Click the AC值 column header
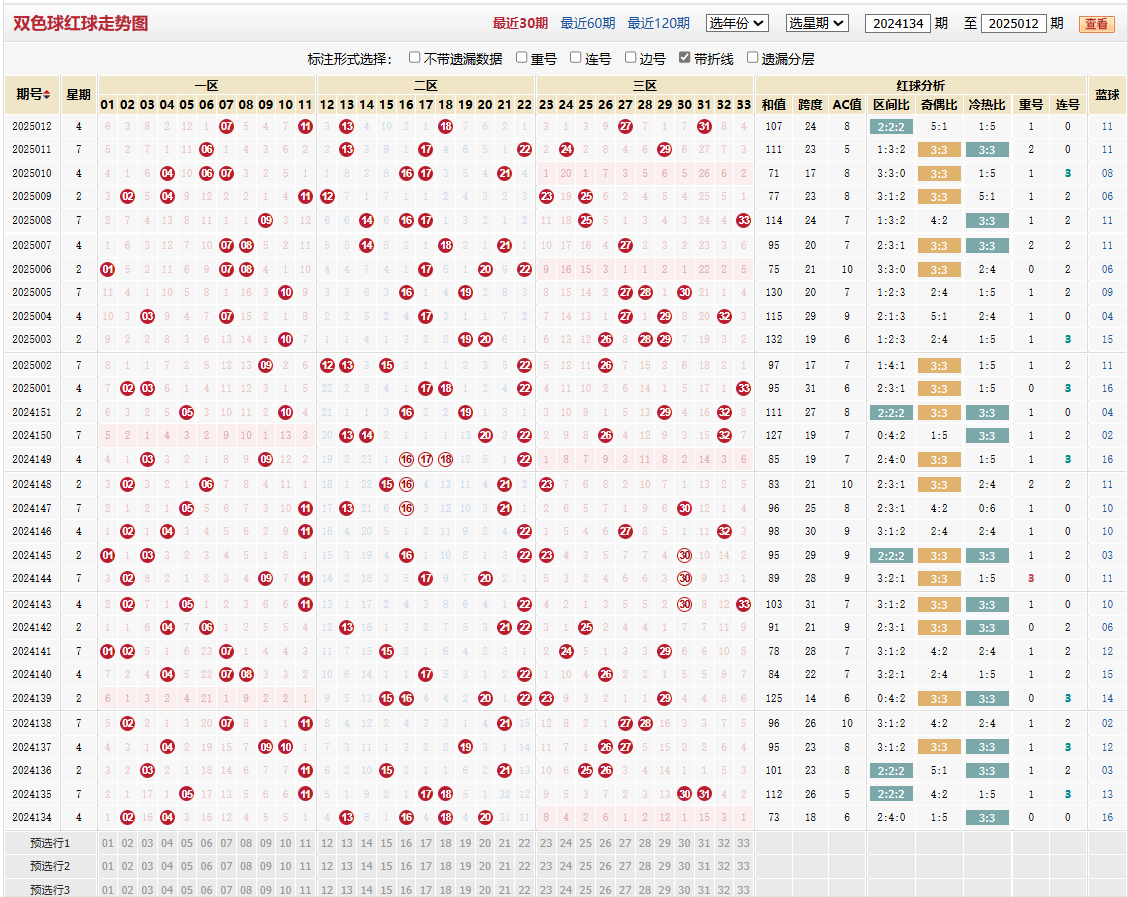1128x897 pixels. [847, 104]
